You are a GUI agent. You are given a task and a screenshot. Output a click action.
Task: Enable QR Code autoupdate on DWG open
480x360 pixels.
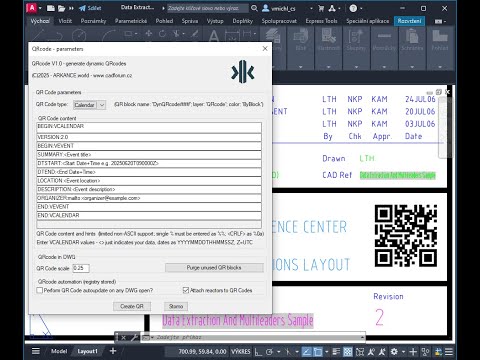pos(40,290)
